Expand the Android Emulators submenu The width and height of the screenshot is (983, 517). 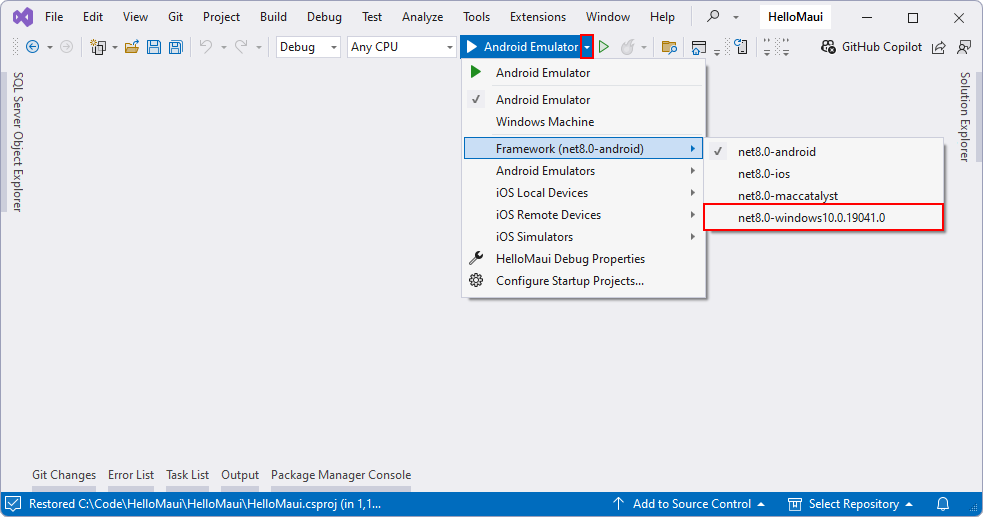coord(584,170)
